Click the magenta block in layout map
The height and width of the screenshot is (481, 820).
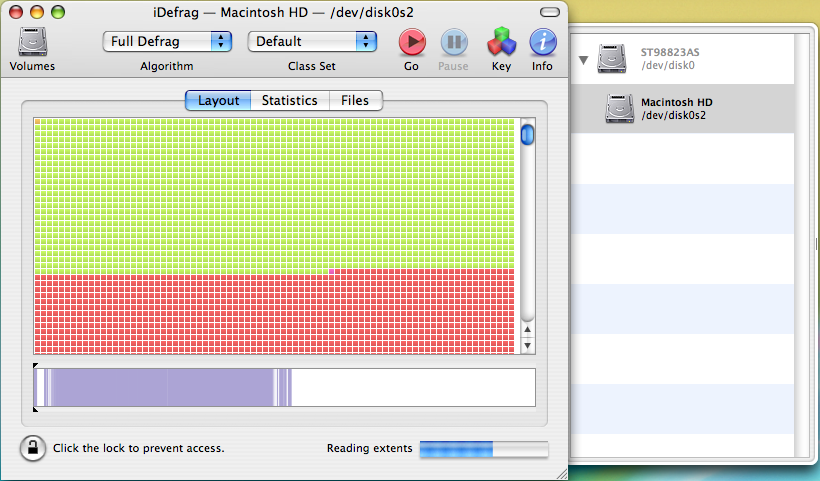(332, 272)
